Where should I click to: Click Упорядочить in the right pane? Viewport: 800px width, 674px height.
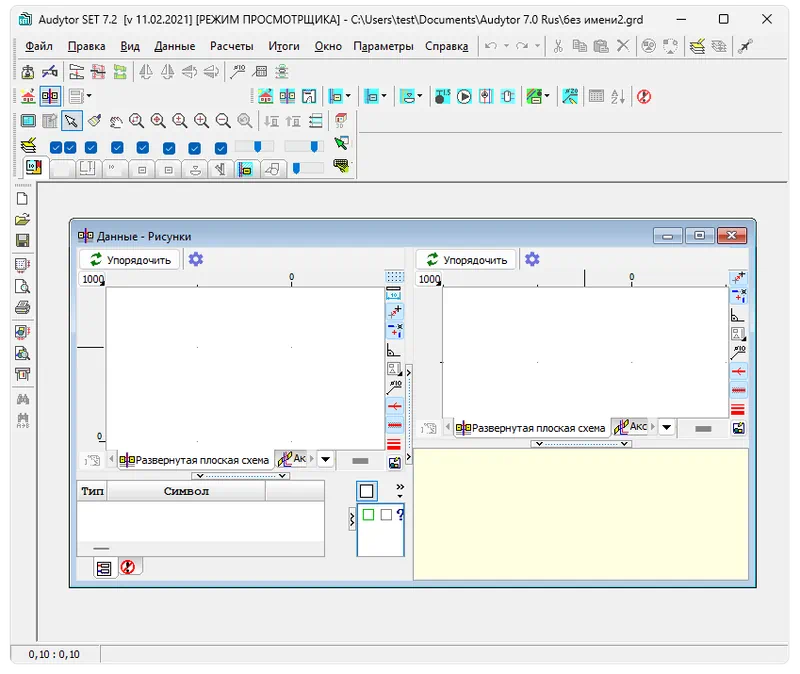(466, 260)
